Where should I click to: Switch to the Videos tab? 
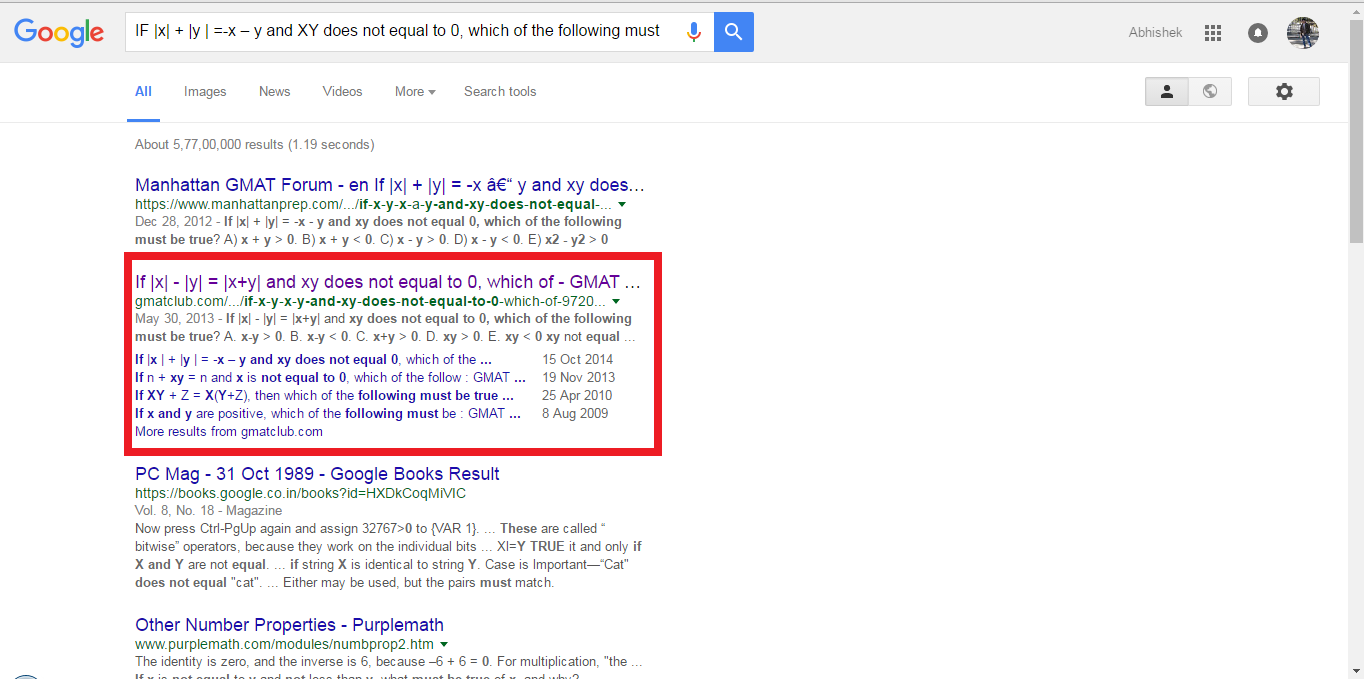pos(342,91)
